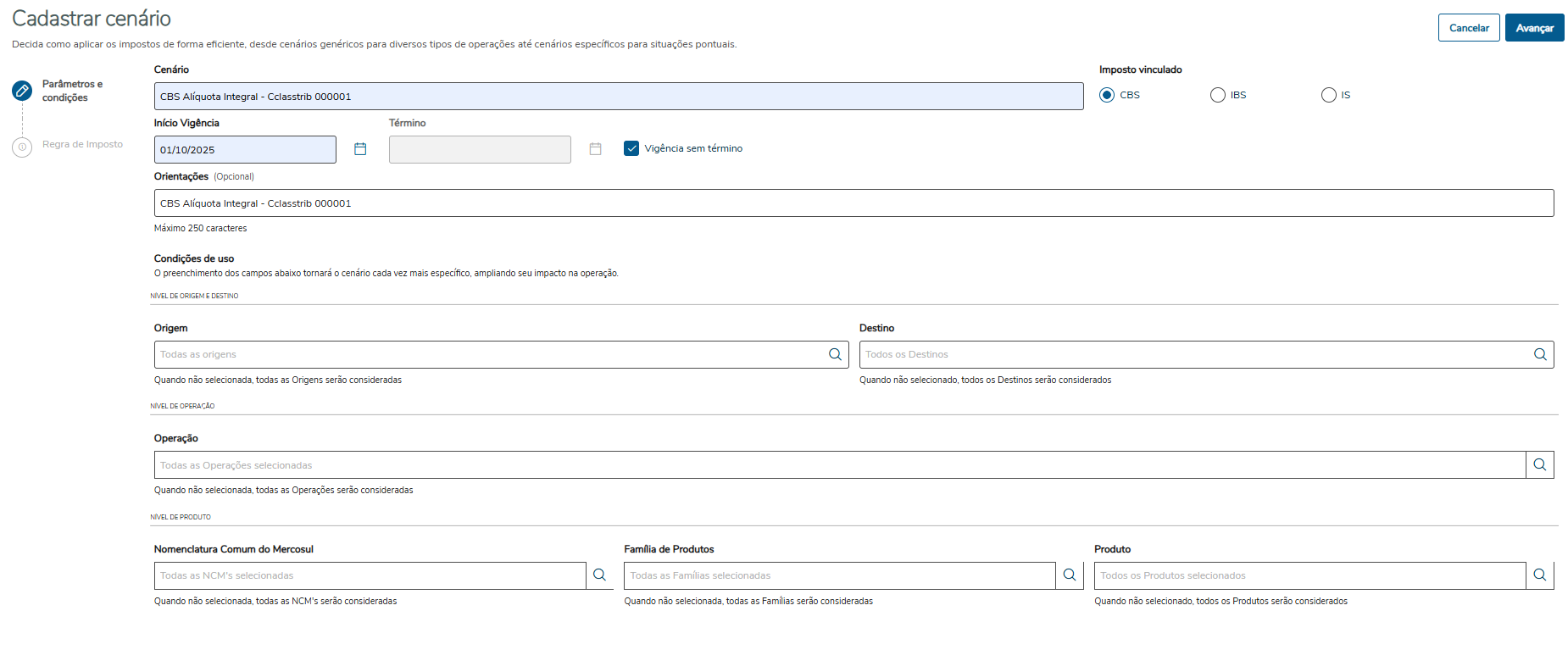The image size is (1568, 672).
Task: Go to the Regra de Imposto step
Action: (x=82, y=145)
